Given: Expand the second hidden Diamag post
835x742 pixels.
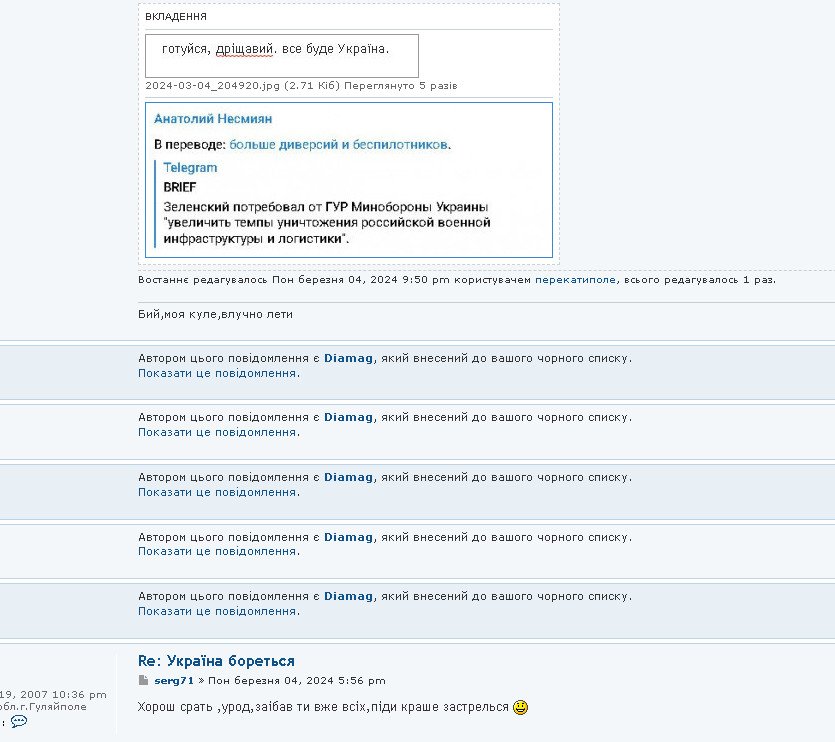Looking at the screenshot, I should point(218,433).
